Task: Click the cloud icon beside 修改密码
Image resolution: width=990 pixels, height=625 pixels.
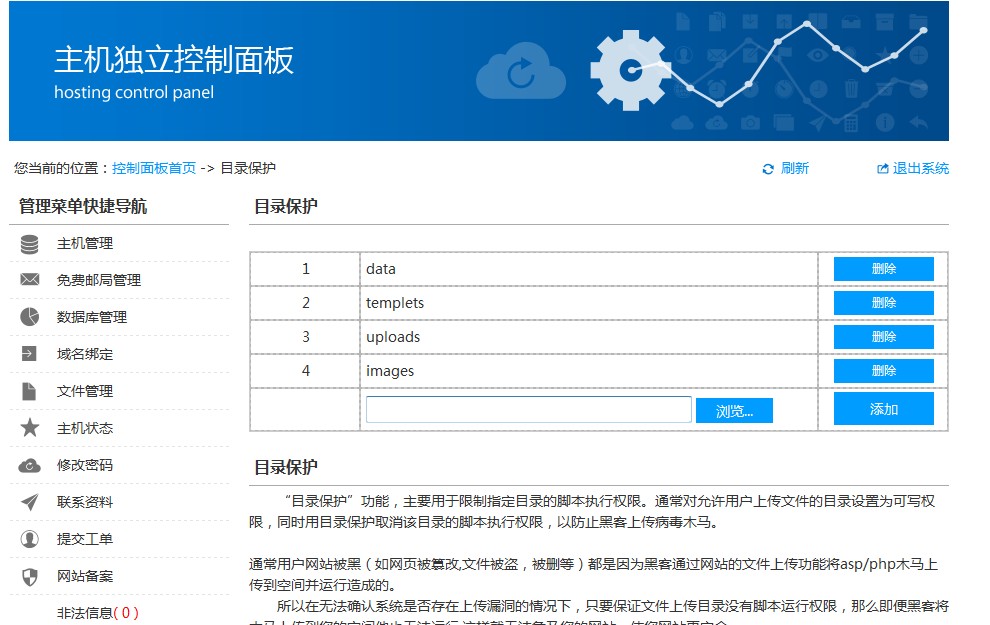Action: pyautogui.click(x=30, y=466)
